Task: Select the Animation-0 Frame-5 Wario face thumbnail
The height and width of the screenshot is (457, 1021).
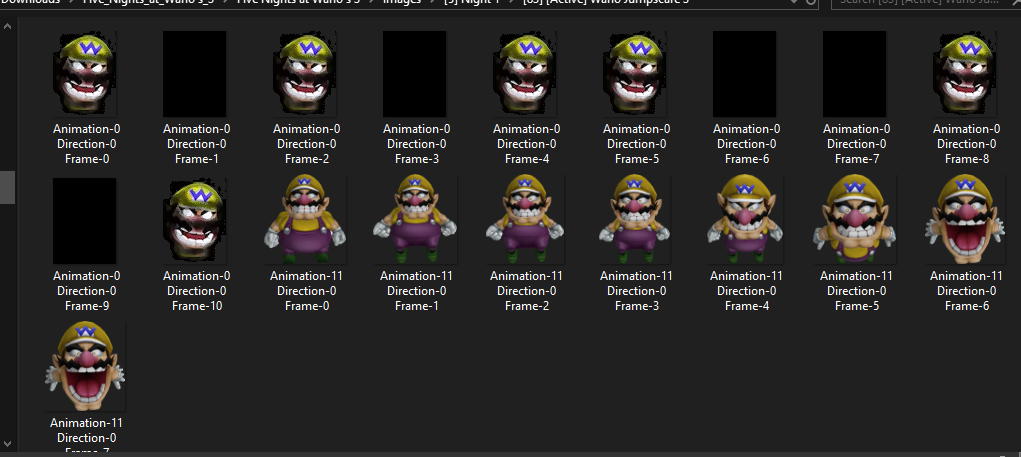Action: [635, 74]
